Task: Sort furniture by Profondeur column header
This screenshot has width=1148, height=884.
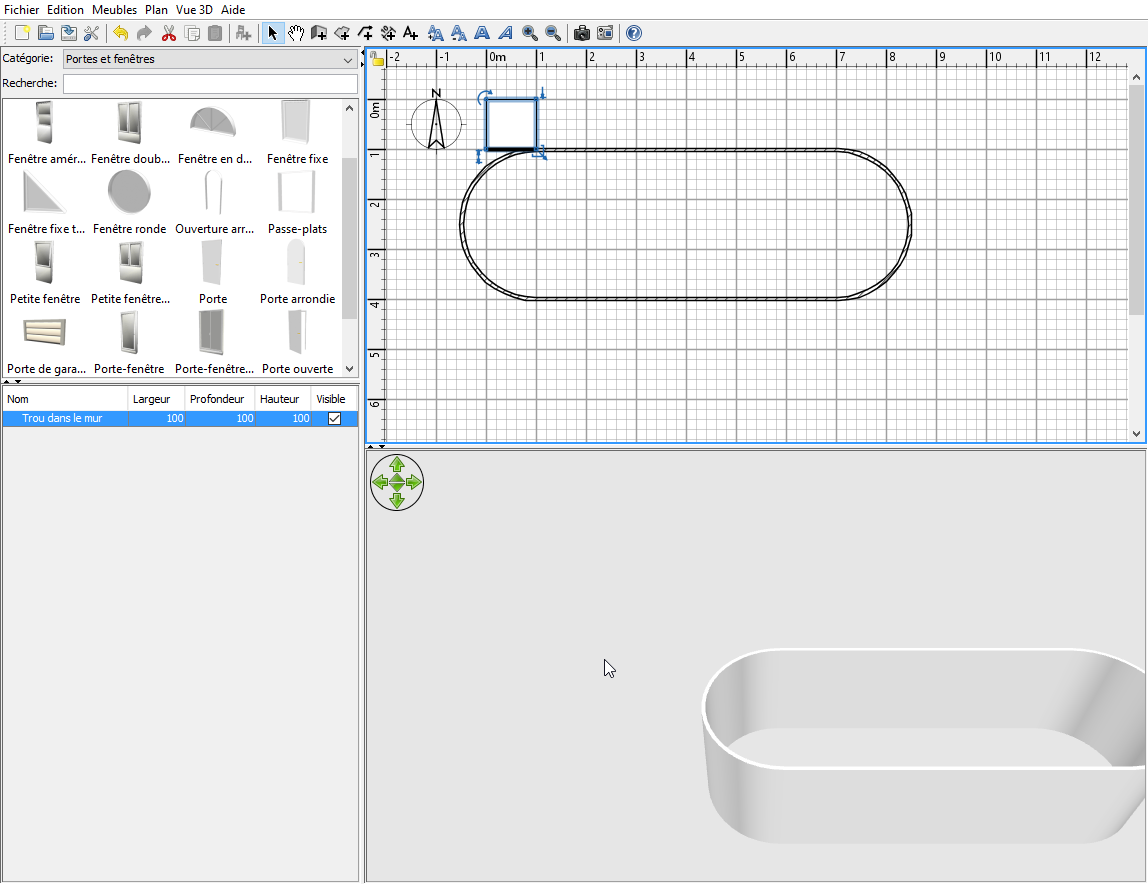Action: coord(220,399)
